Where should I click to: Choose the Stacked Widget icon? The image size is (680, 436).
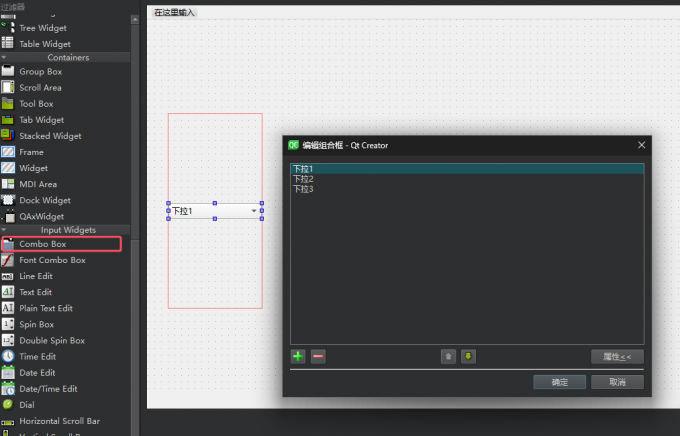pos(8,136)
